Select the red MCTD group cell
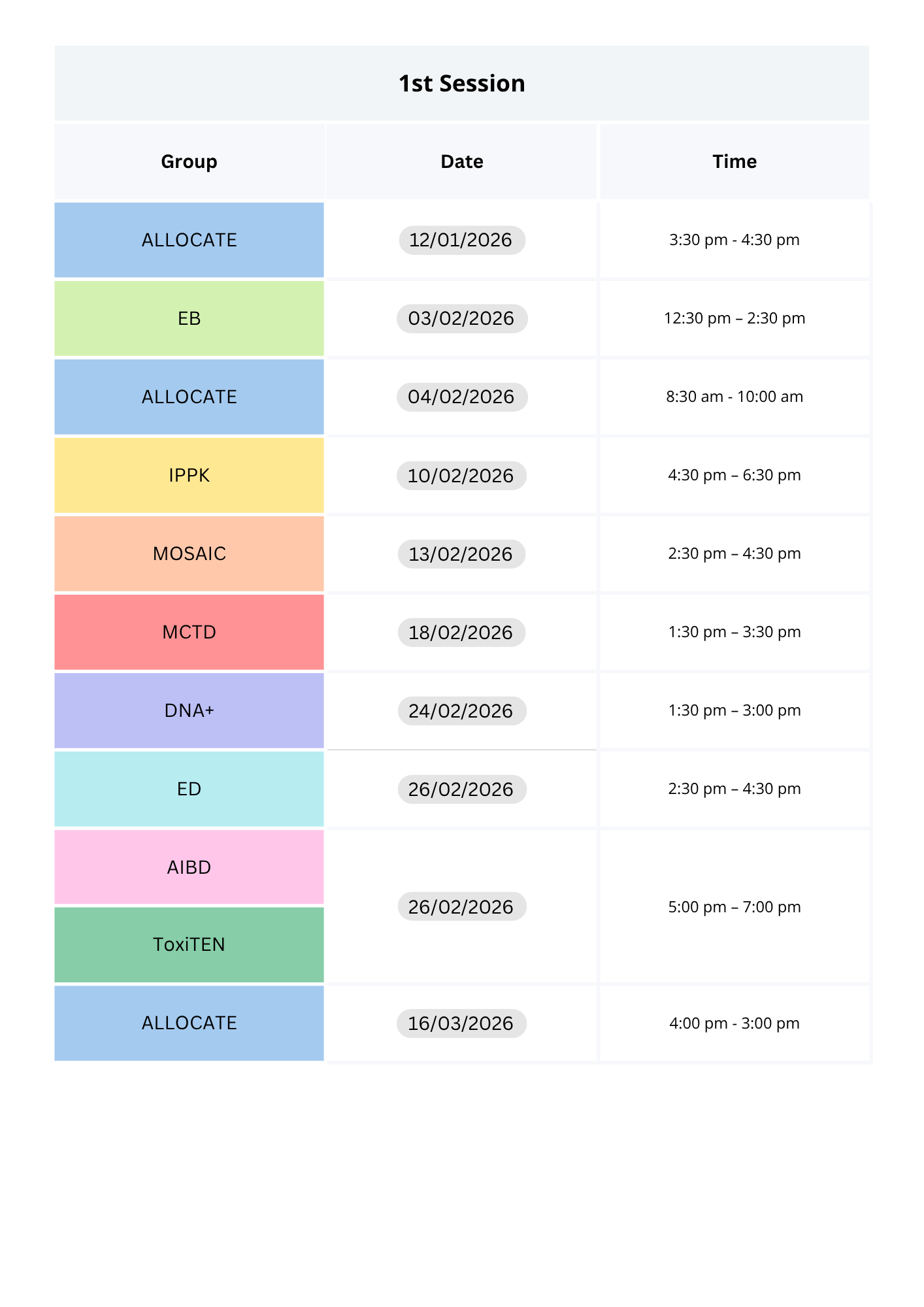Image resolution: width=924 pixels, height=1307 pixels. point(189,632)
